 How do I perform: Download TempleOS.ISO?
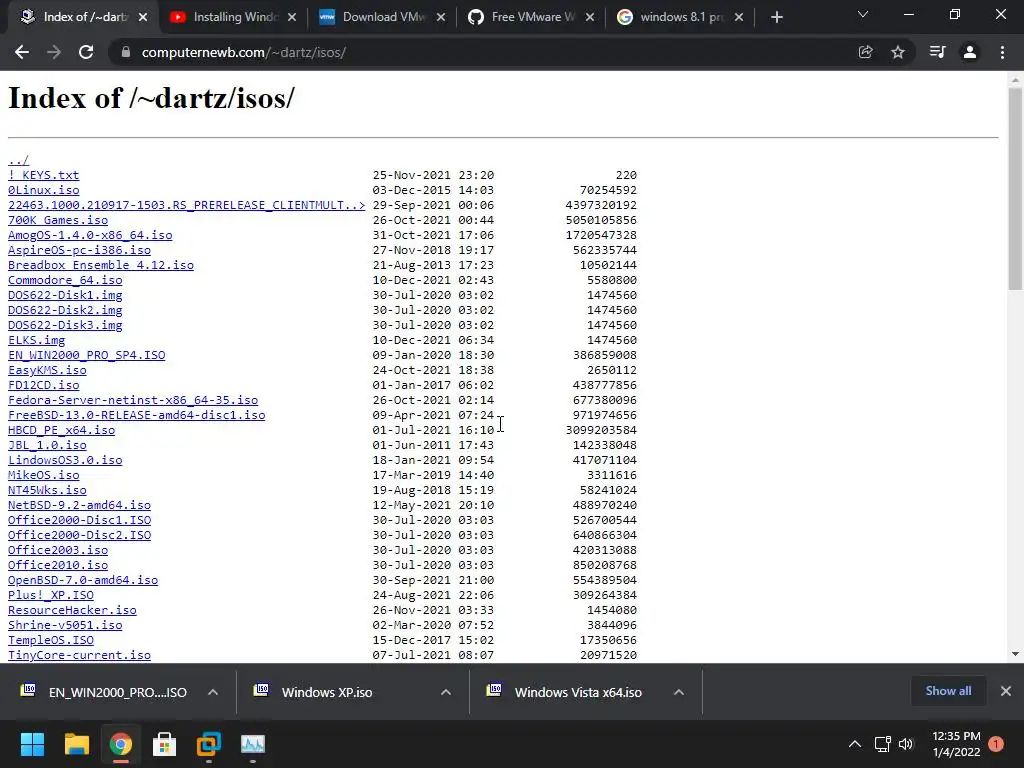pos(51,641)
